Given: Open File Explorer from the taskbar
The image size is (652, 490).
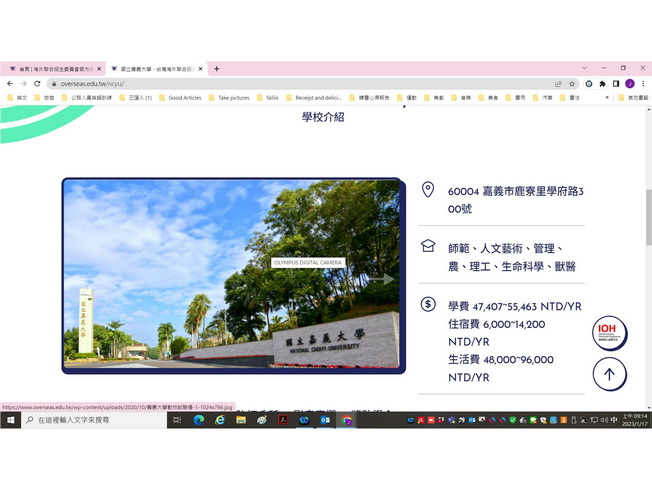Looking at the screenshot, I should [x=241, y=420].
